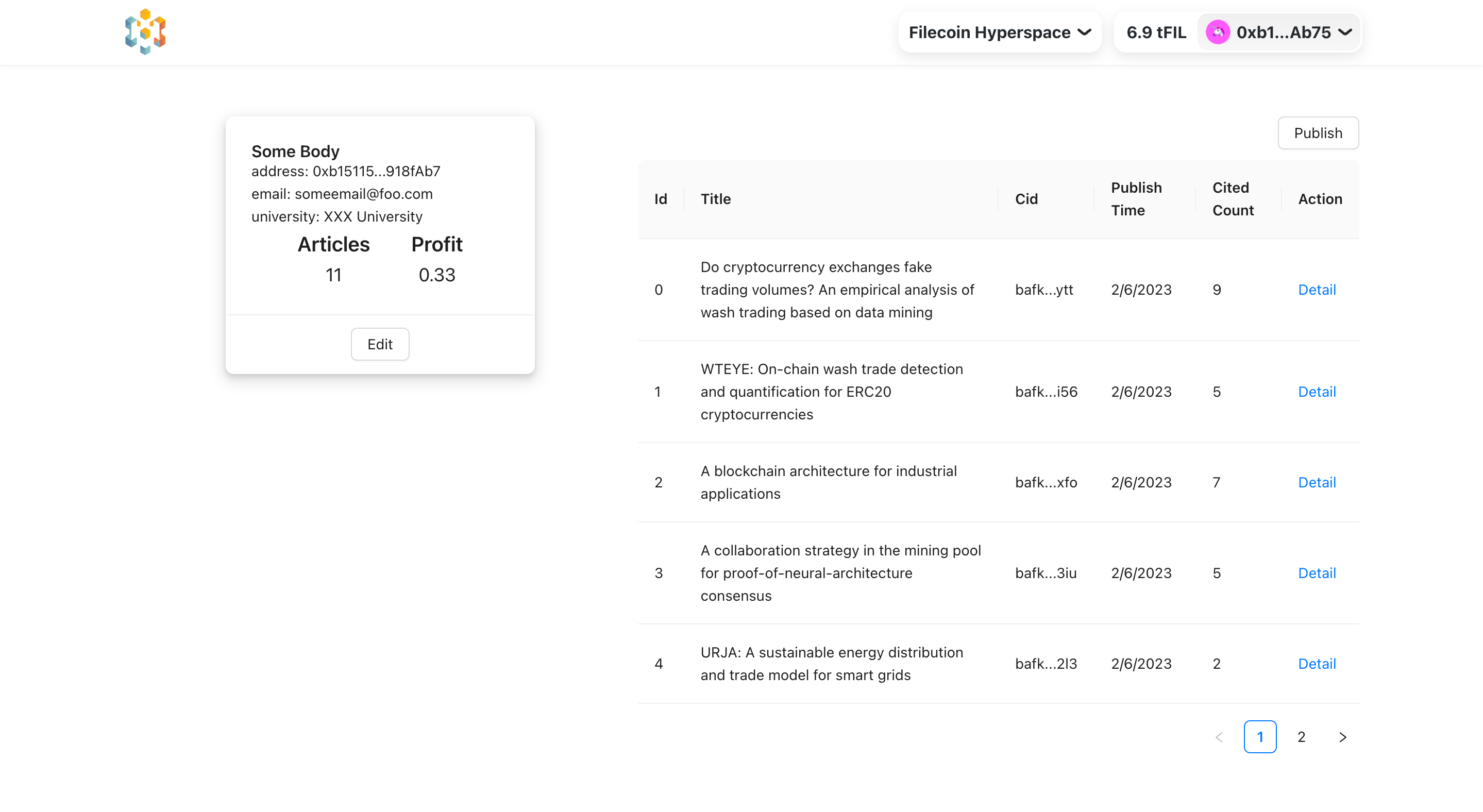Click cid bafk...2l3

tap(1046, 664)
